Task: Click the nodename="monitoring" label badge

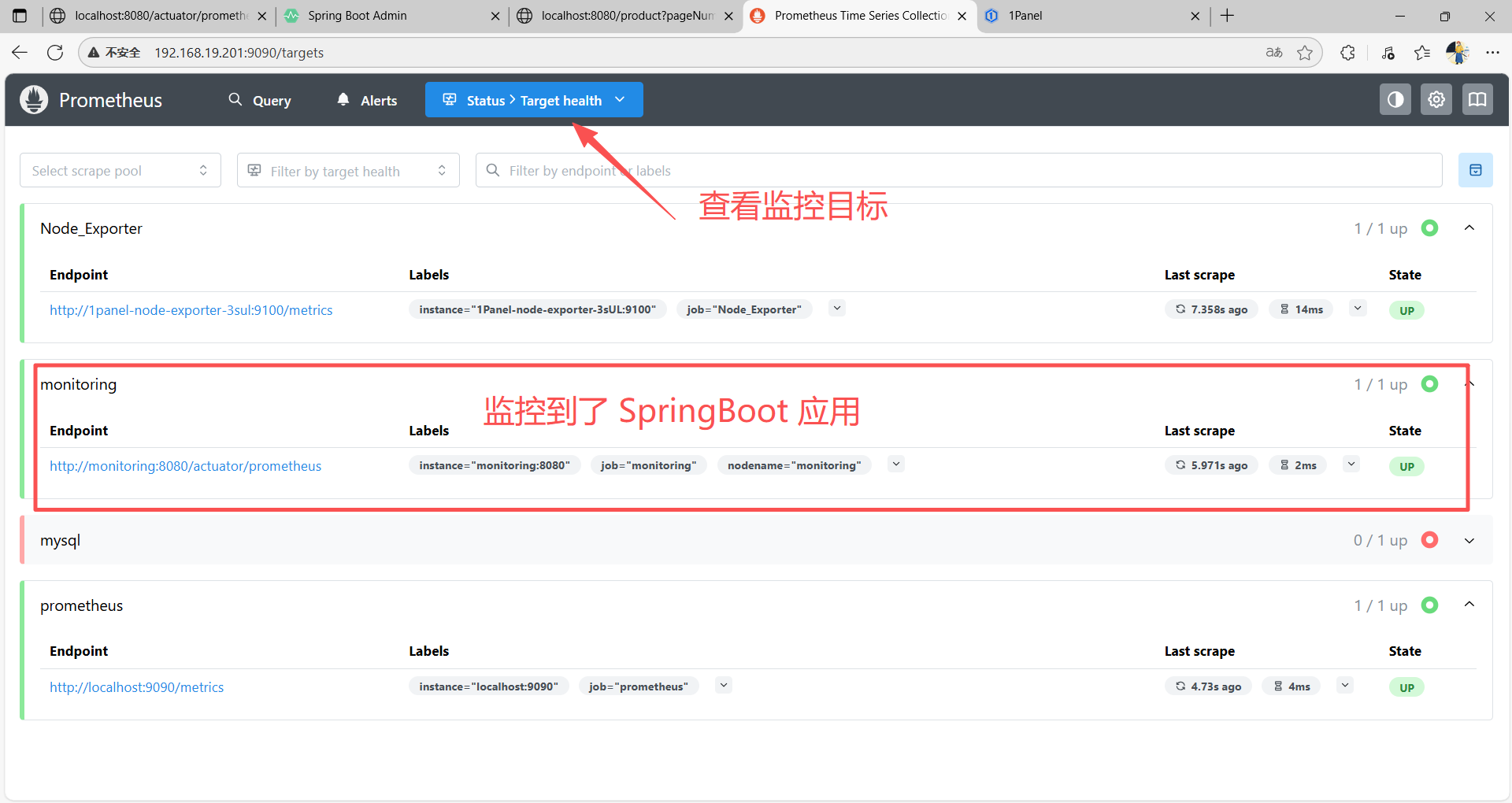Action: pyautogui.click(x=795, y=465)
